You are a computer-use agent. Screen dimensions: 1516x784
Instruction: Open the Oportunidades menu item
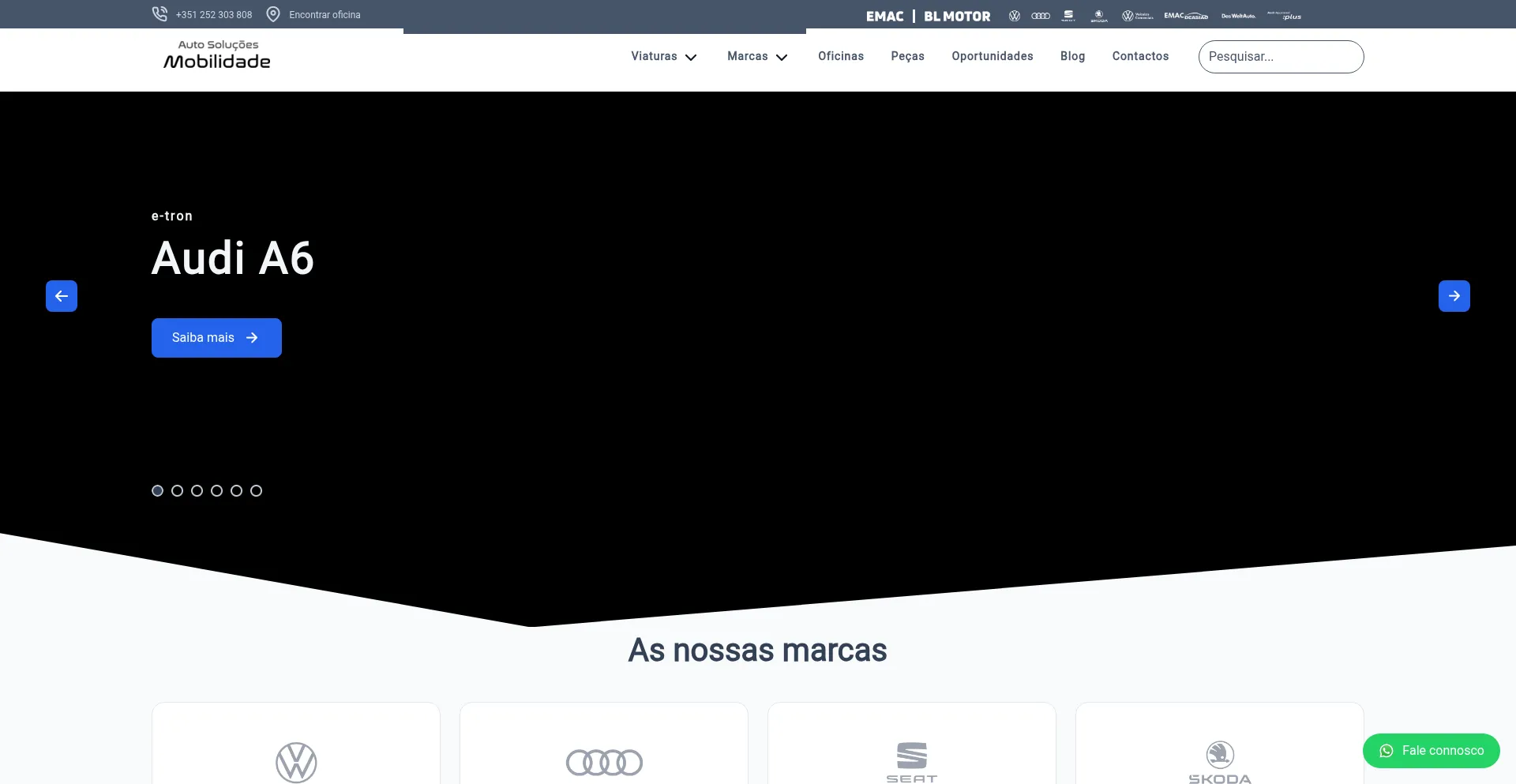tap(992, 56)
